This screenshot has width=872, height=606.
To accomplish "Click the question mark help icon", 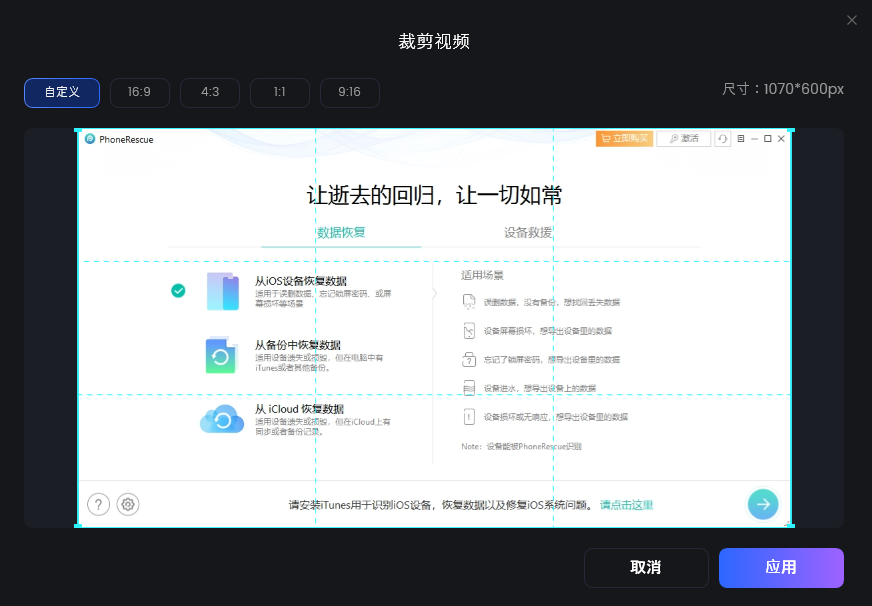I will click(x=98, y=505).
